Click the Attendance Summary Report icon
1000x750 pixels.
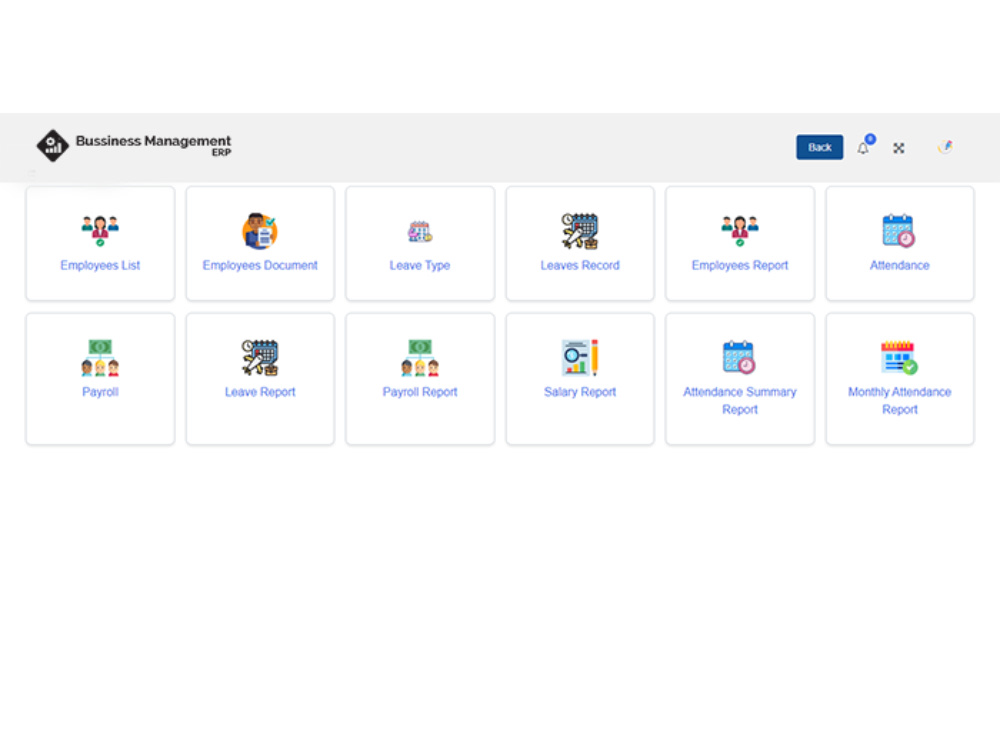[x=739, y=357]
